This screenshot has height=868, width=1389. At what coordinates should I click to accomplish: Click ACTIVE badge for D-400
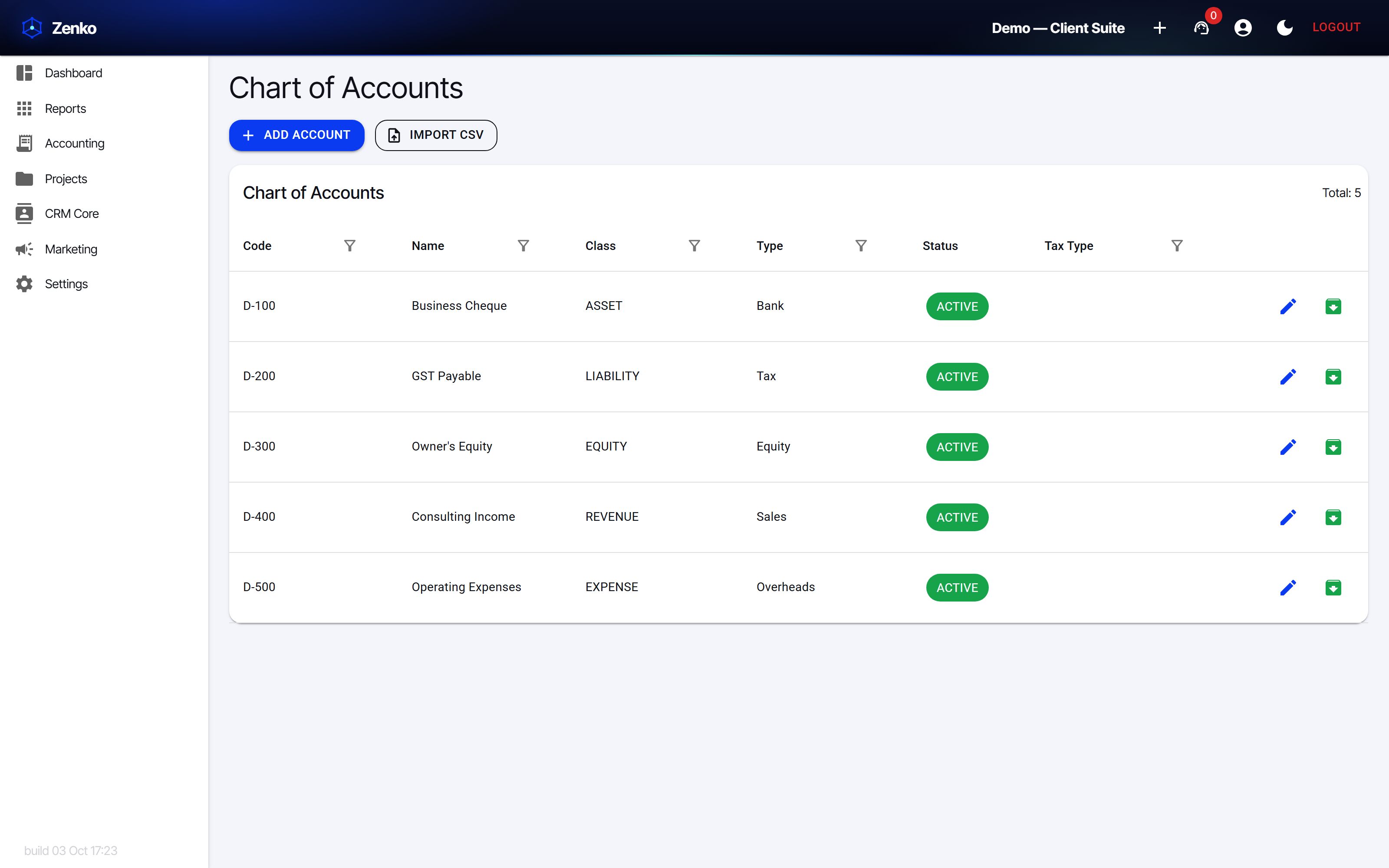tap(957, 517)
